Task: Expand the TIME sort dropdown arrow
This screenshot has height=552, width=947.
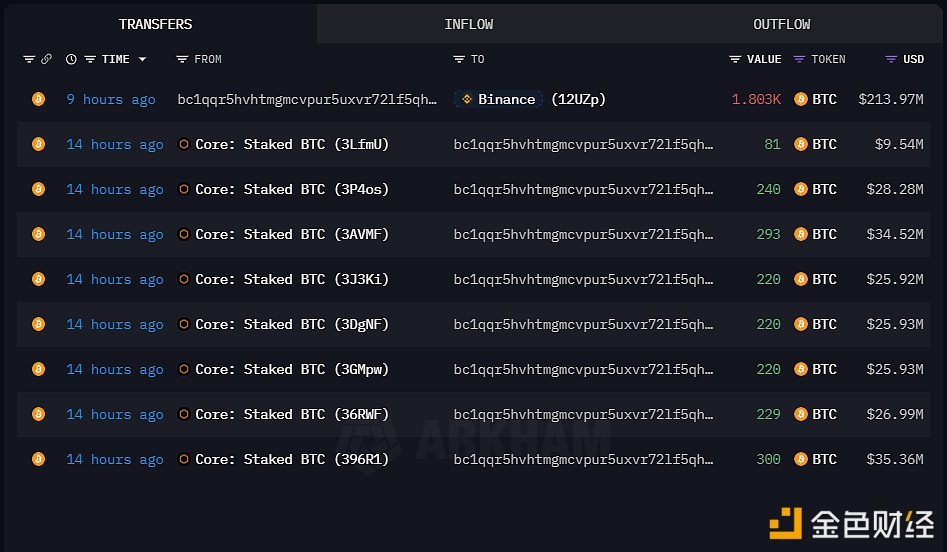Action: 142,59
